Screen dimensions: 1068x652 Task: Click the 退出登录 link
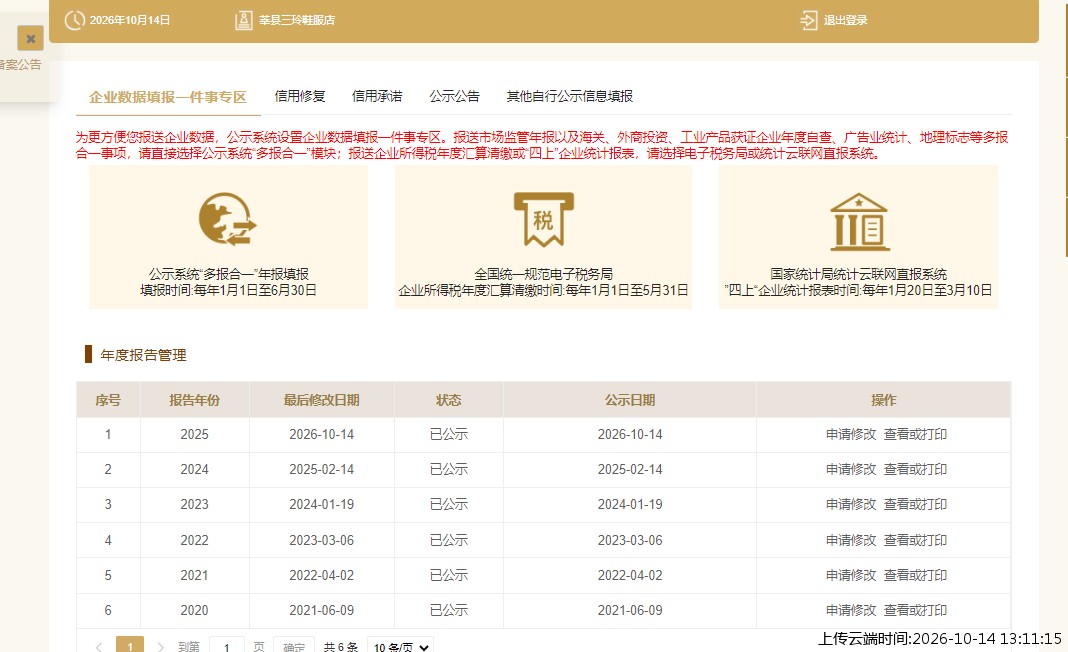click(845, 20)
